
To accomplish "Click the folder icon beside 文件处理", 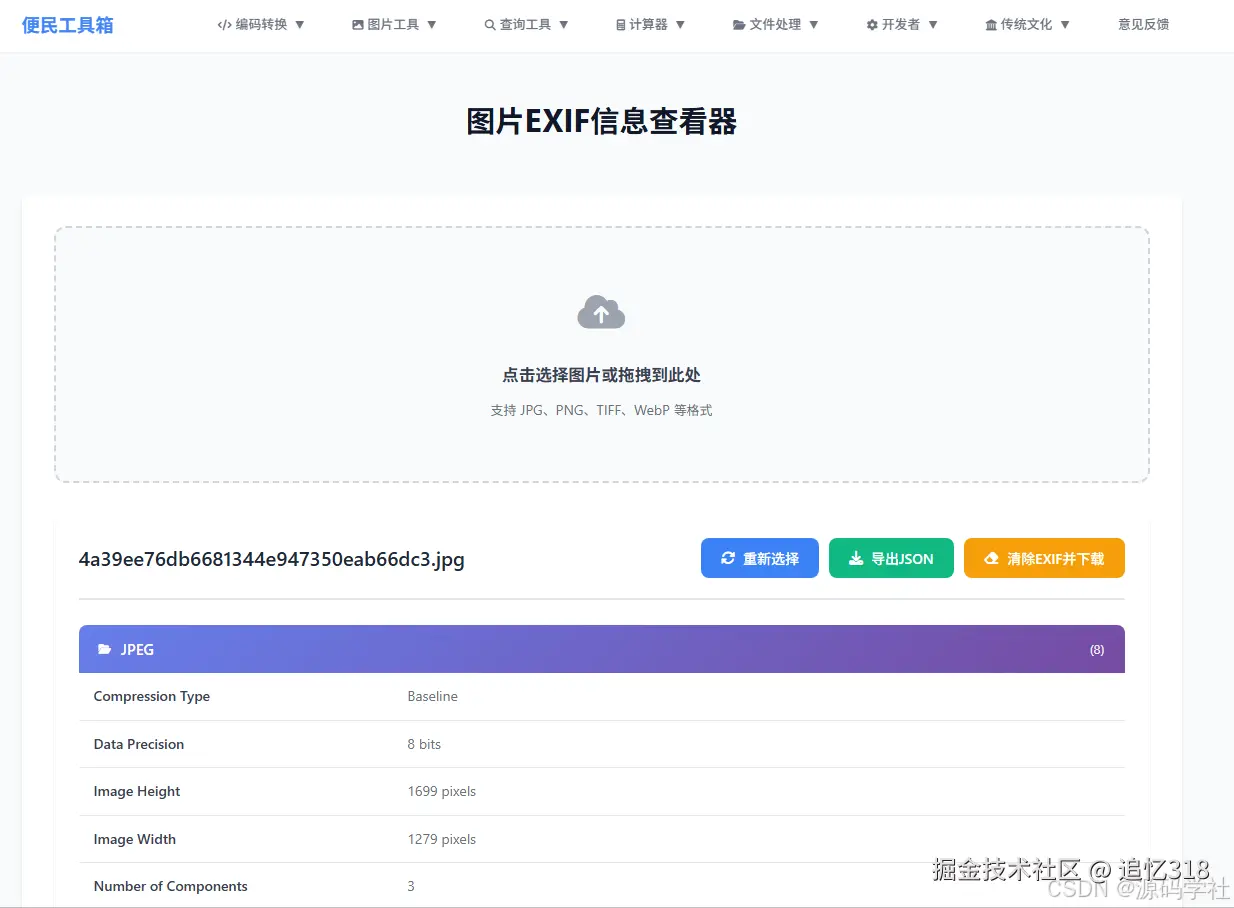I will tap(737, 24).
